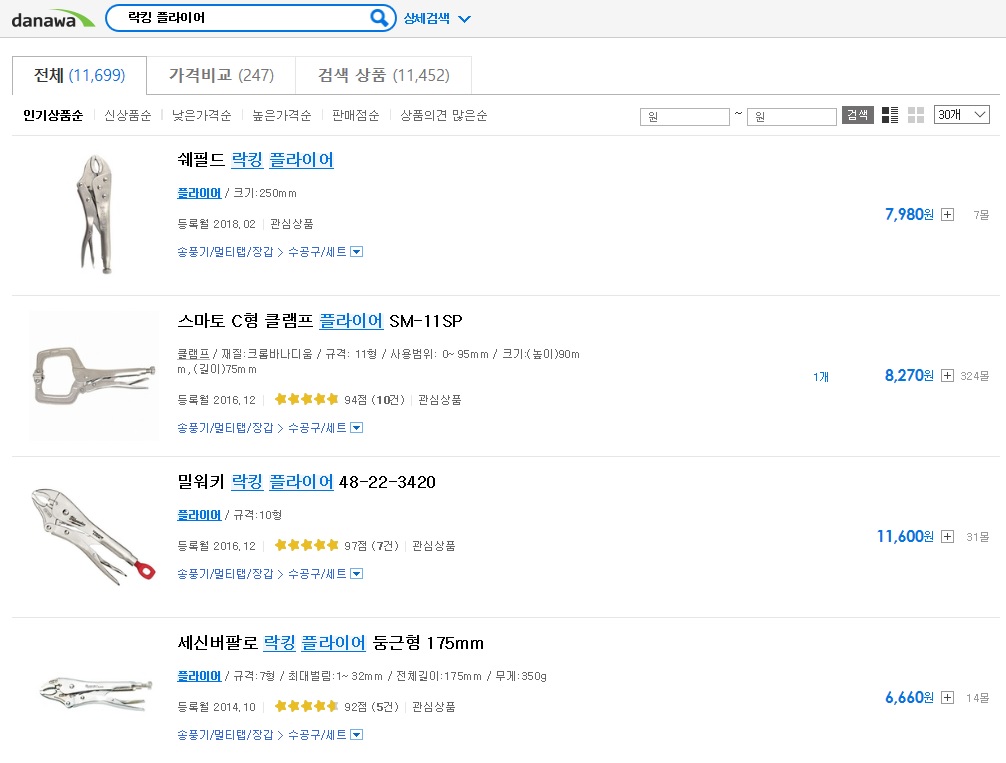Open 97점 (7건) reviews for 밀워키
The height and width of the screenshot is (763, 1006).
click(x=336, y=546)
